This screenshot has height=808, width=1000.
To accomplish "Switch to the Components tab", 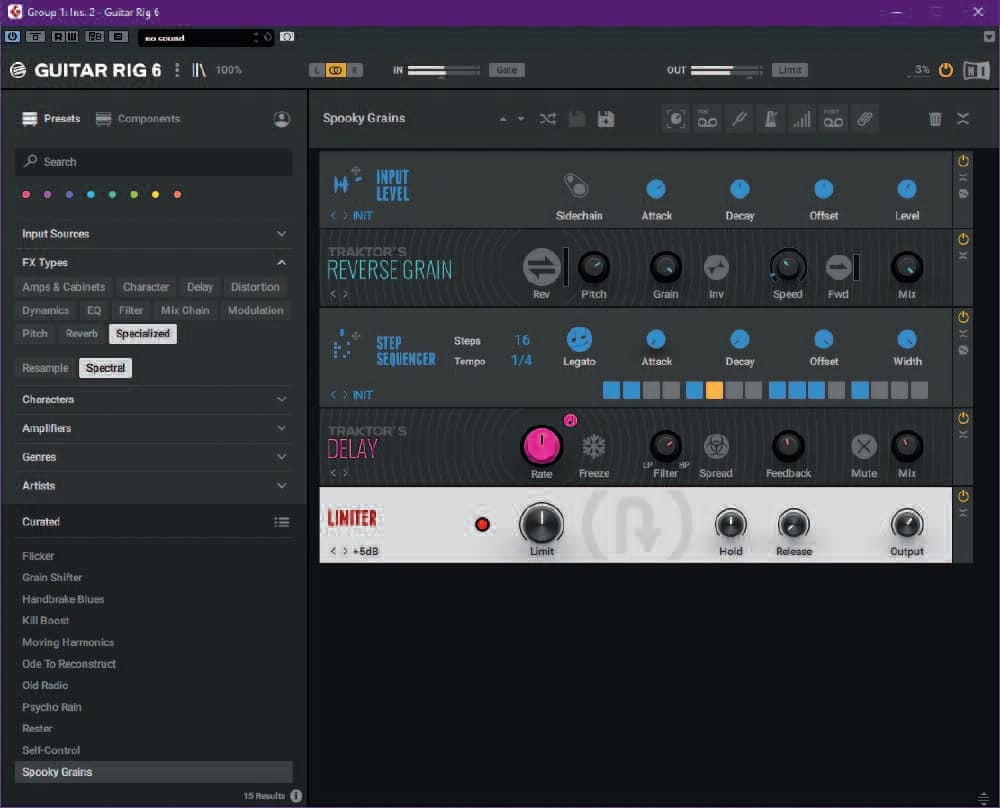I will 138,119.
